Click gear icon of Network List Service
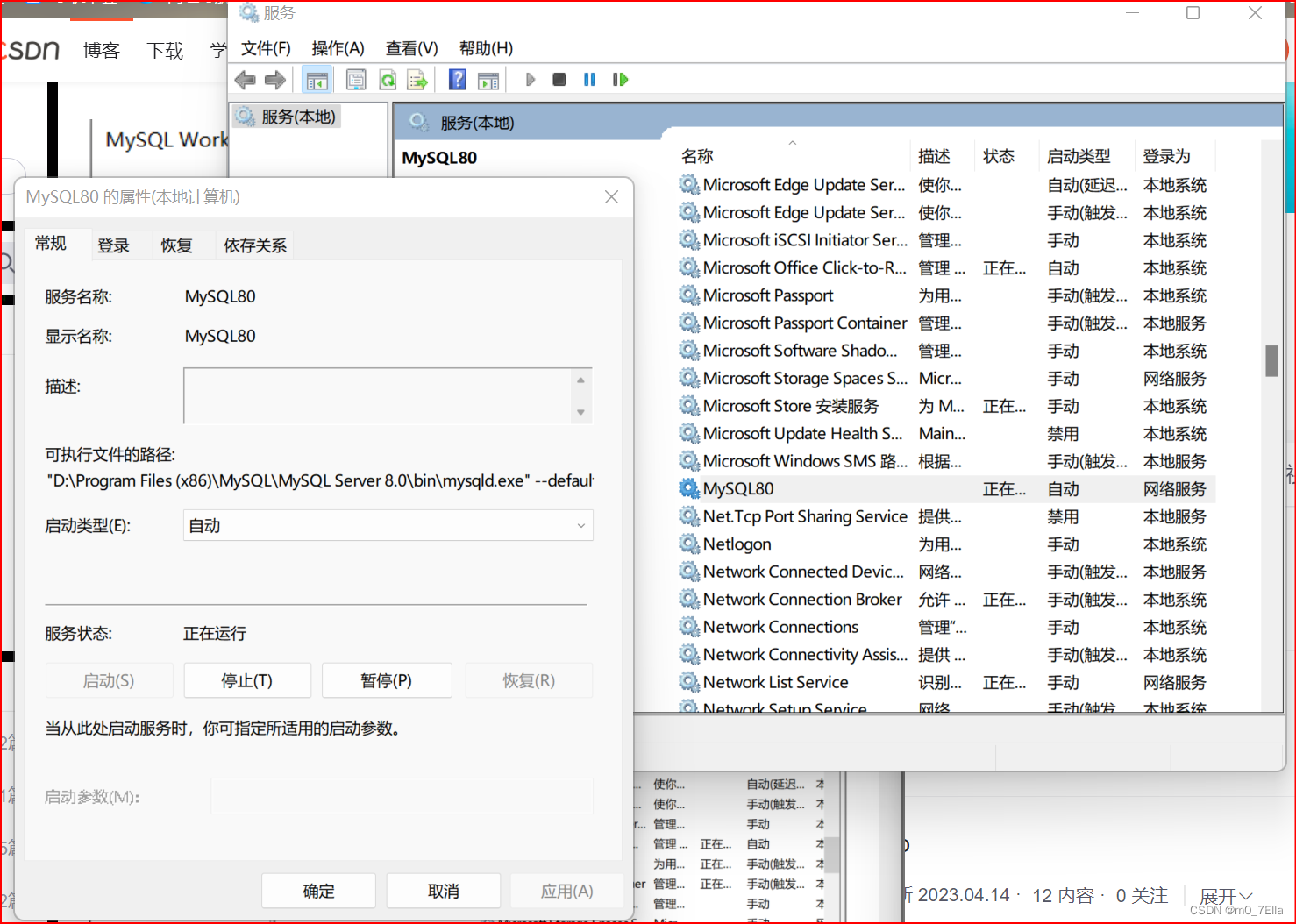 coord(689,683)
